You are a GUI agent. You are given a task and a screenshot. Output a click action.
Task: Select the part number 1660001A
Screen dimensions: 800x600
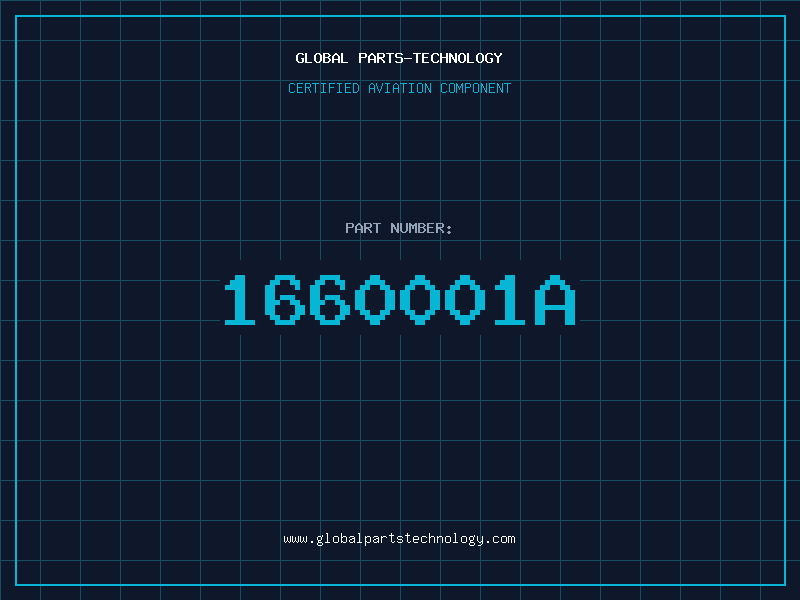coord(400,300)
